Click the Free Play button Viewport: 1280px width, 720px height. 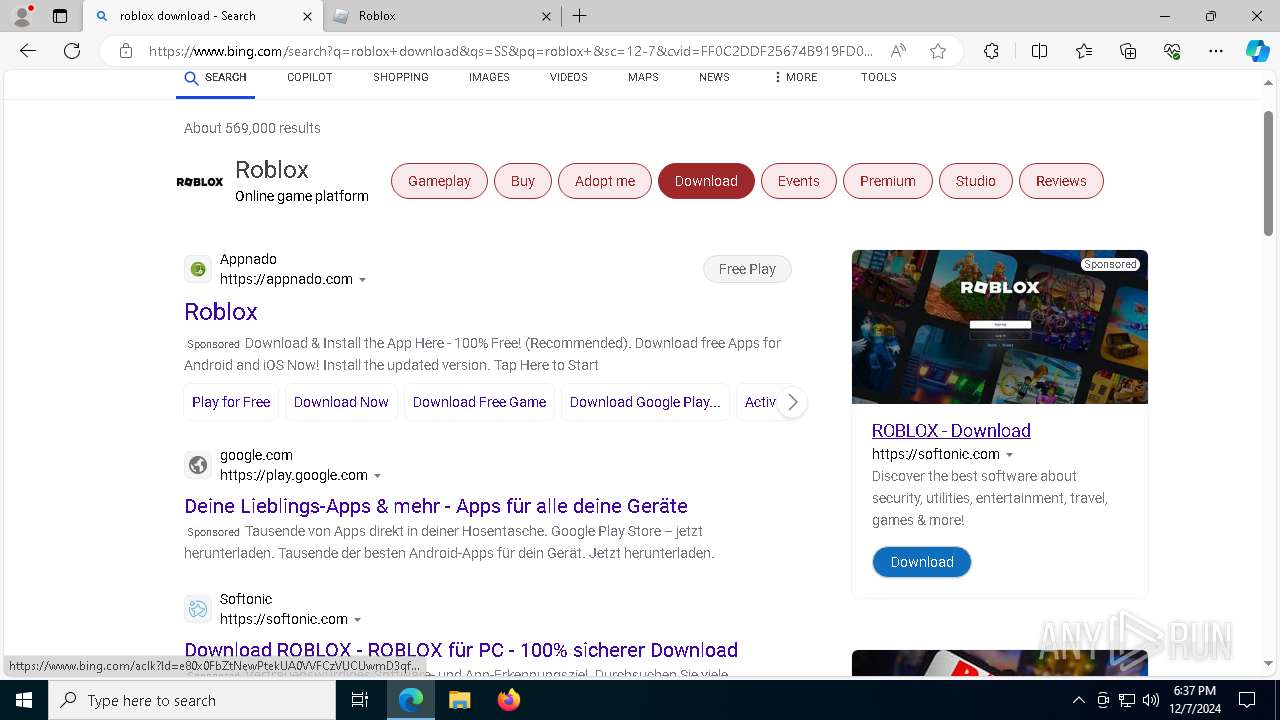coord(747,269)
